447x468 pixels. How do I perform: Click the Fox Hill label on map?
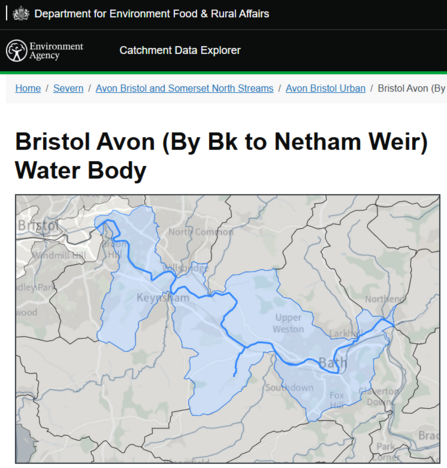pyautogui.click(x=336, y=400)
